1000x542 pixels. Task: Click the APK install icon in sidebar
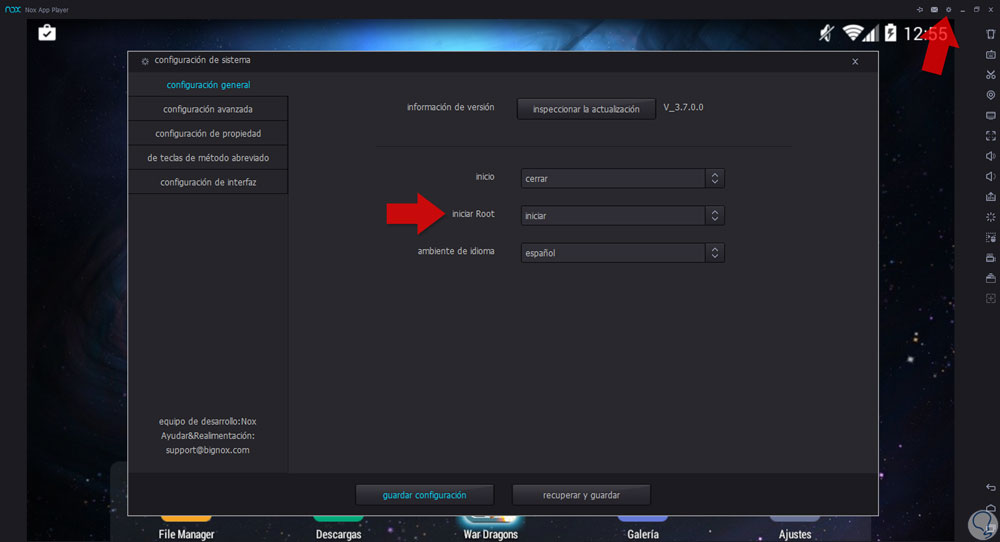click(x=990, y=197)
